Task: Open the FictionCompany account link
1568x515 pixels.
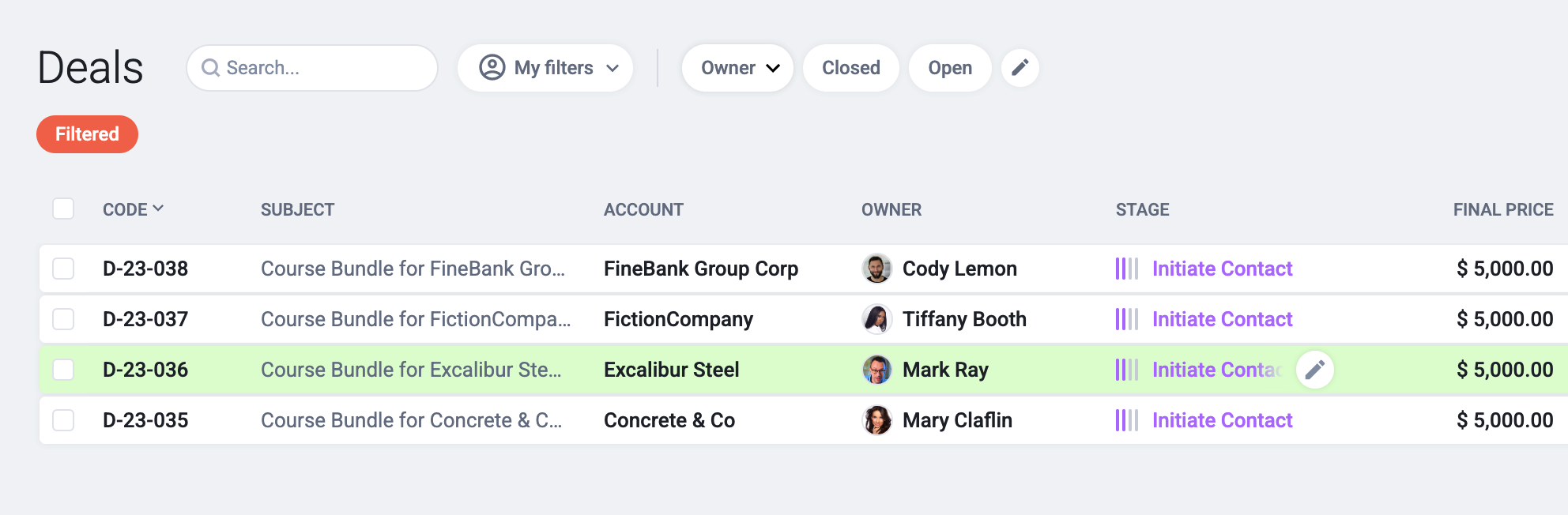Action: pos(678,319)
